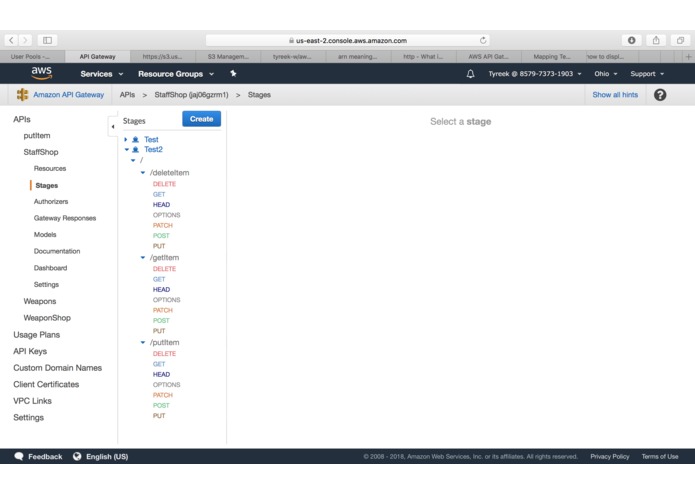Open Custom Domain Names in sidebar
The width and height of the screenshot is (695, 494).
[57, 368]
